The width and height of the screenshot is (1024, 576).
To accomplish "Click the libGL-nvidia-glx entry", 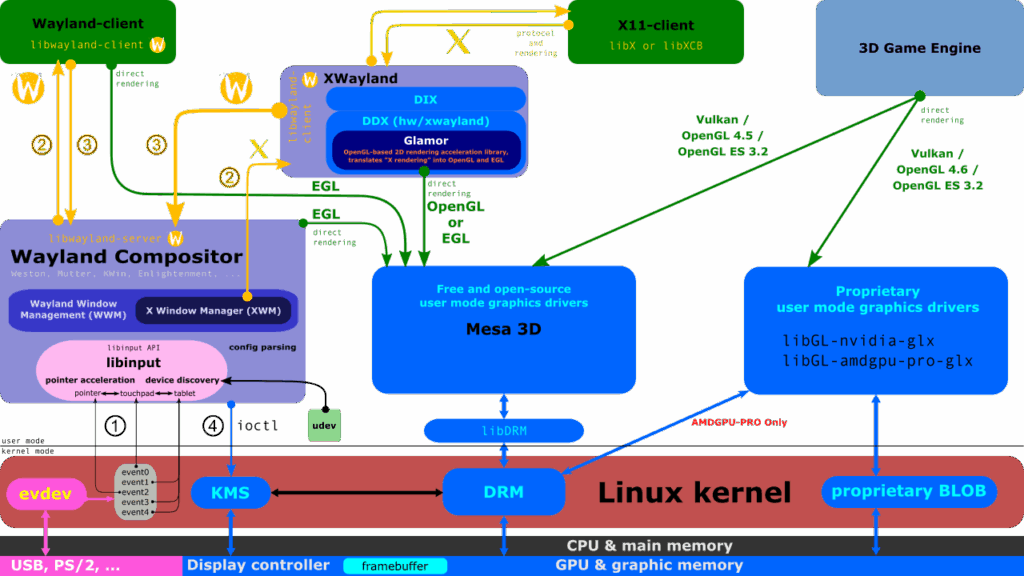I will pyautogui.click(x=859, y=341).
